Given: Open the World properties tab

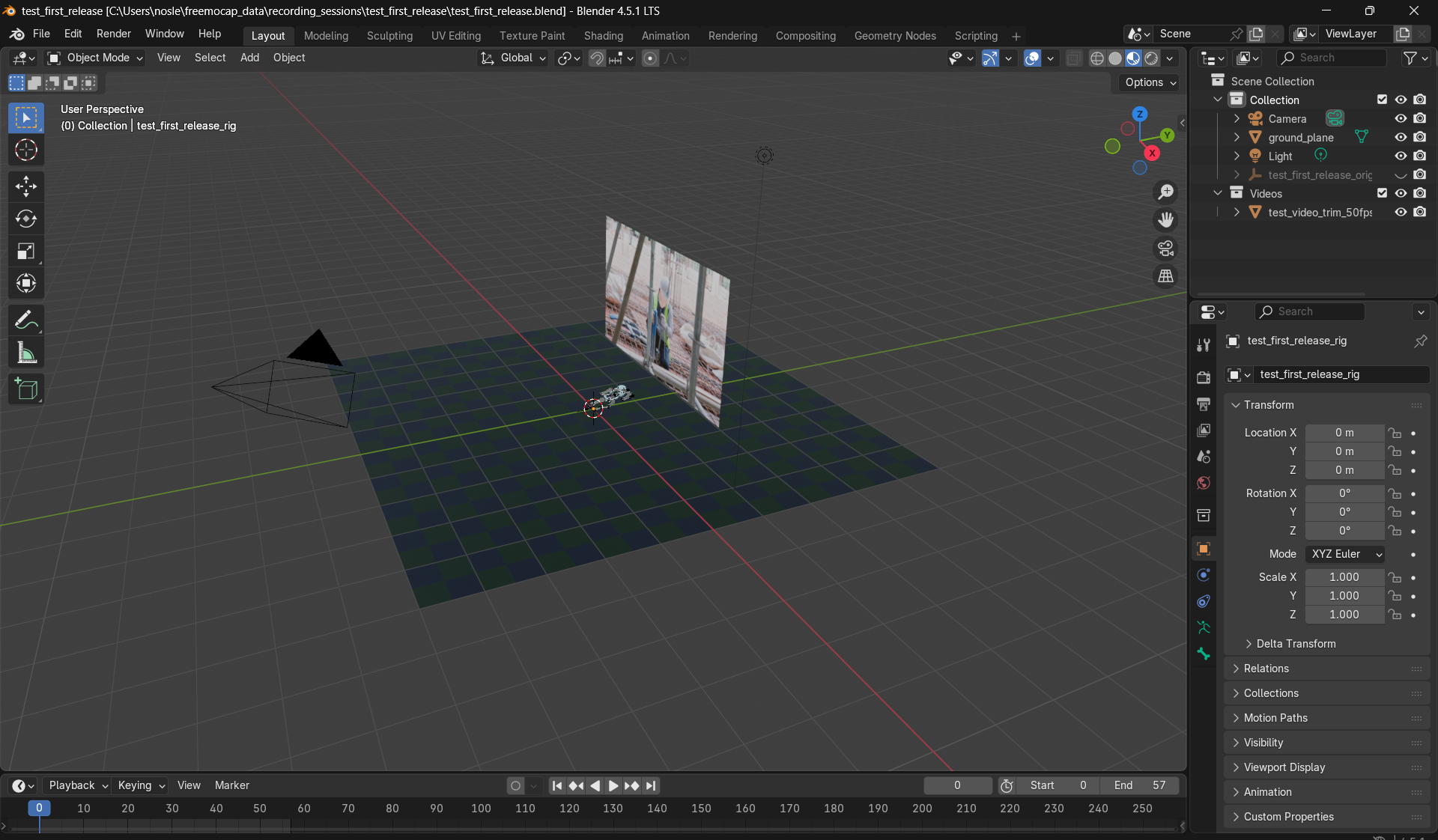Looking at the screenshot, I should pos(1204,483).
